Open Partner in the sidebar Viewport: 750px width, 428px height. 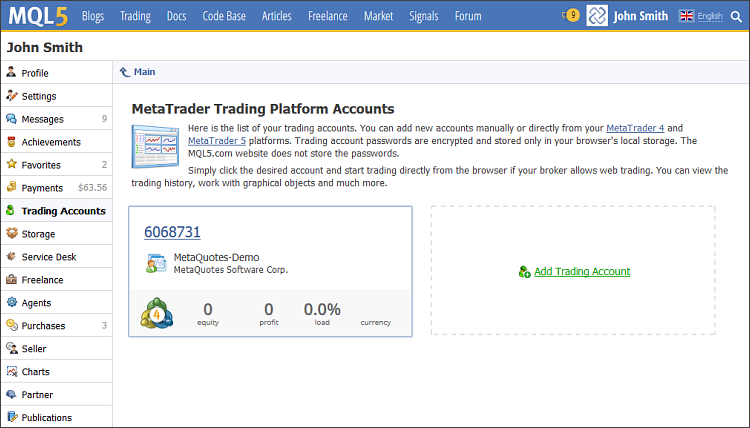[56, 394]
